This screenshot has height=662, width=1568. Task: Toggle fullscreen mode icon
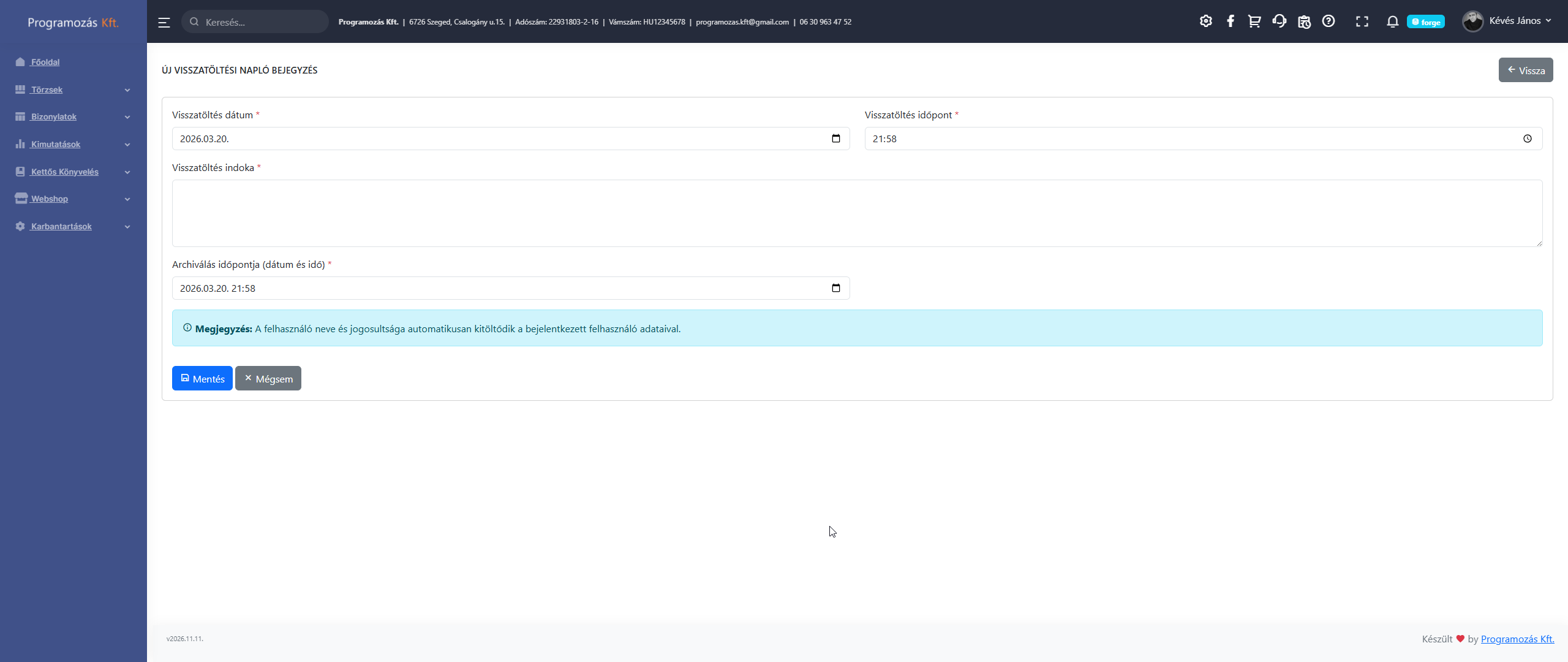click(x=1362, y=21)
